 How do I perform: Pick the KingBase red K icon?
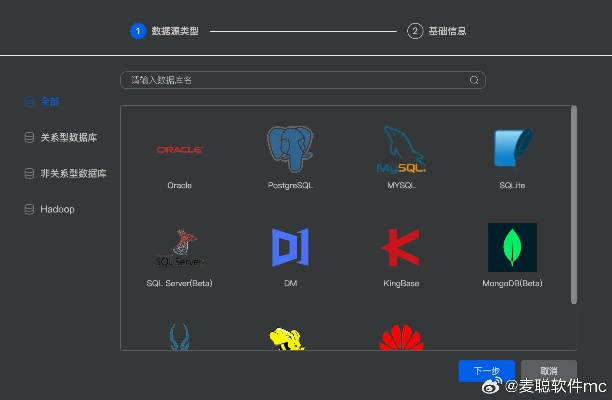click(x=401, y=248)
